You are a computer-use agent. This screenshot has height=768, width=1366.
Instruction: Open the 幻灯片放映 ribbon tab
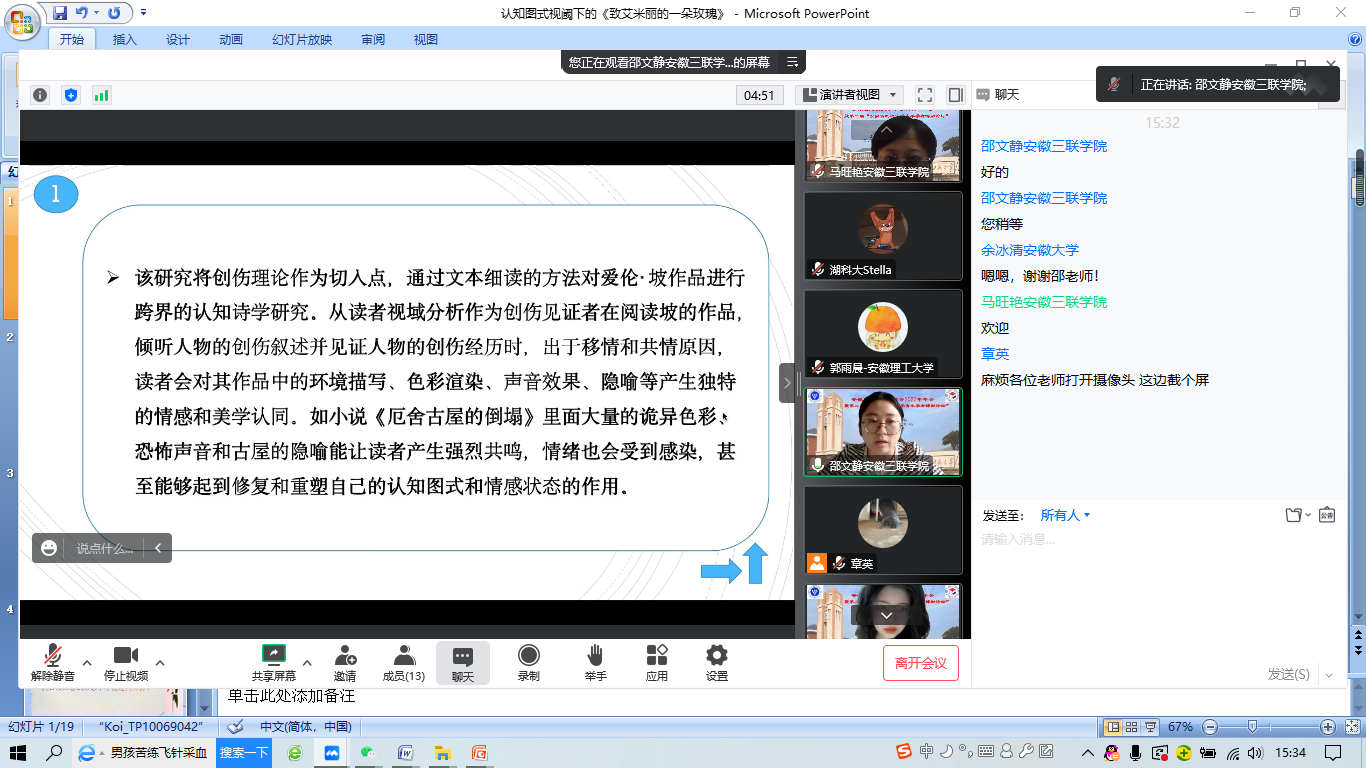tap(302, 39)
